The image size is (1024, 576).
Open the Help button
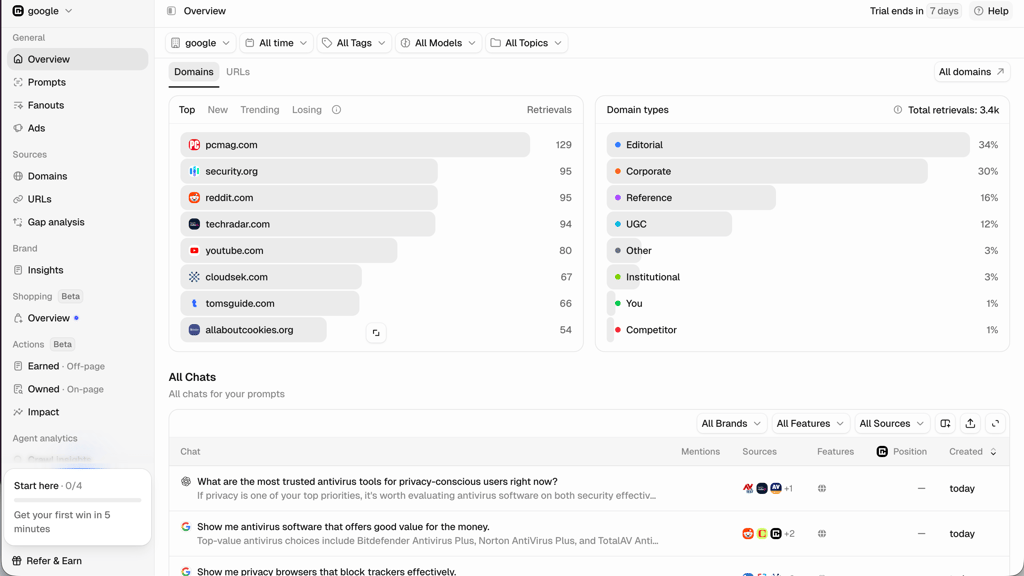991,11
